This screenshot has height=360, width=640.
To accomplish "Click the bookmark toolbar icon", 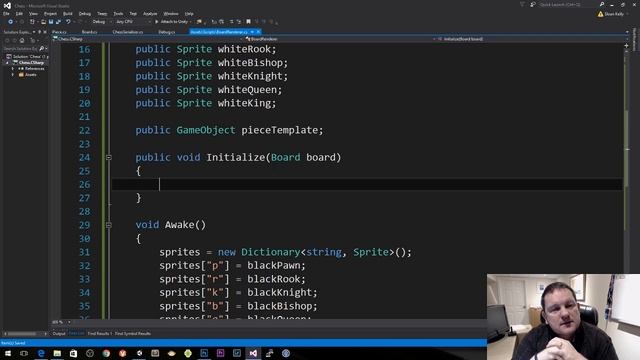I will coord(248,22).
